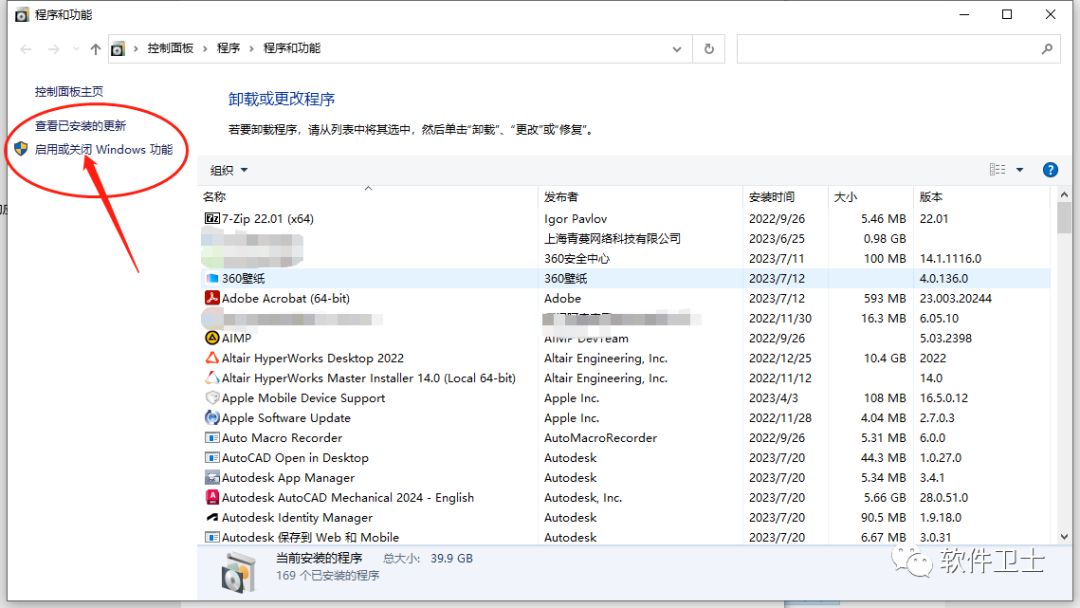Select Autodesk App Manager icon

(x=212, y=478)
